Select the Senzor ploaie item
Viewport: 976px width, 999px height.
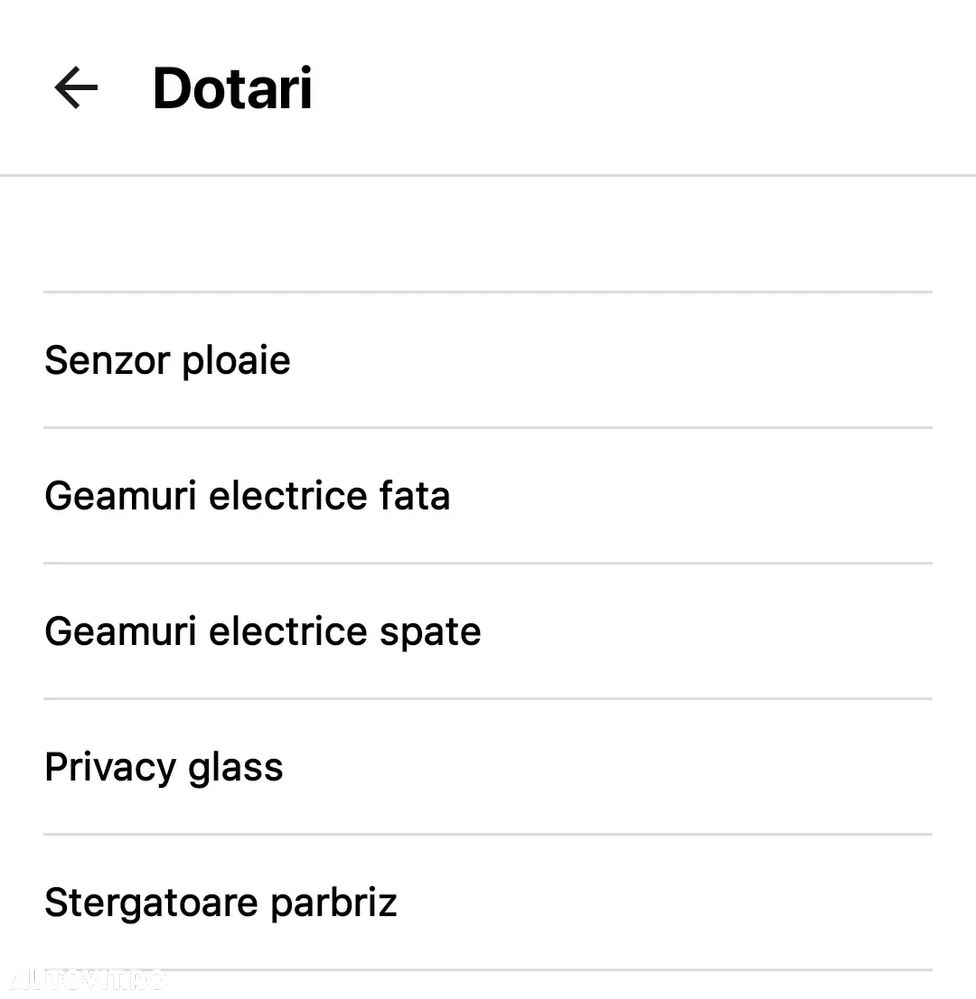coord(167,360)
